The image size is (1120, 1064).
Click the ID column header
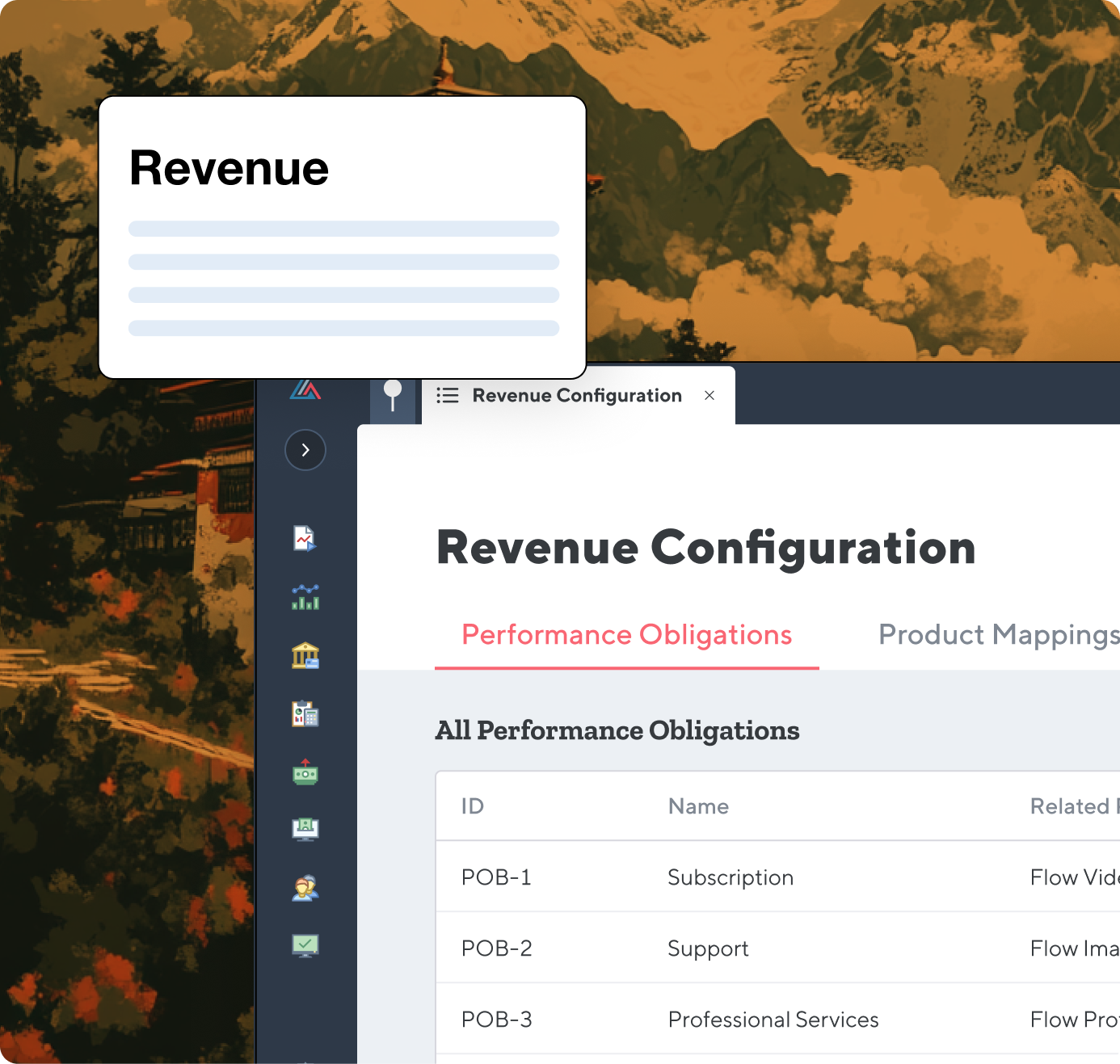point(473,806)
